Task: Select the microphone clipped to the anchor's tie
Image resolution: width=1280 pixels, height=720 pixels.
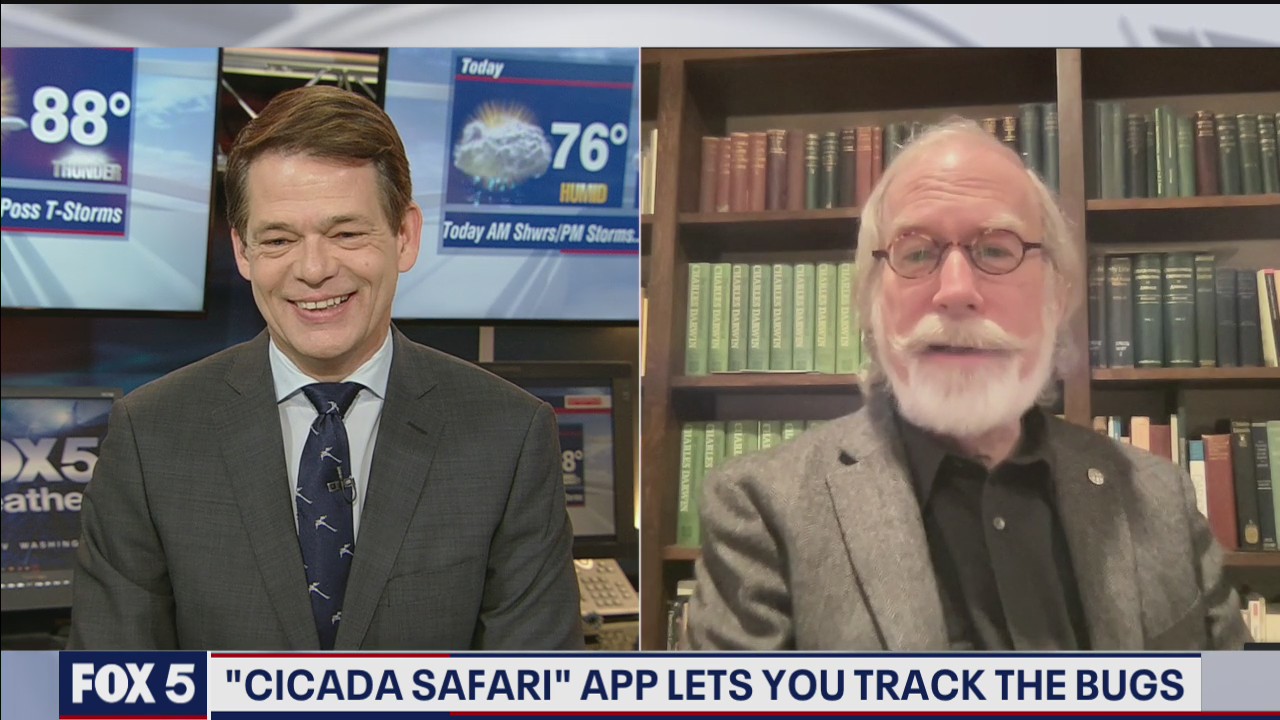Action: tap(341, 483)
